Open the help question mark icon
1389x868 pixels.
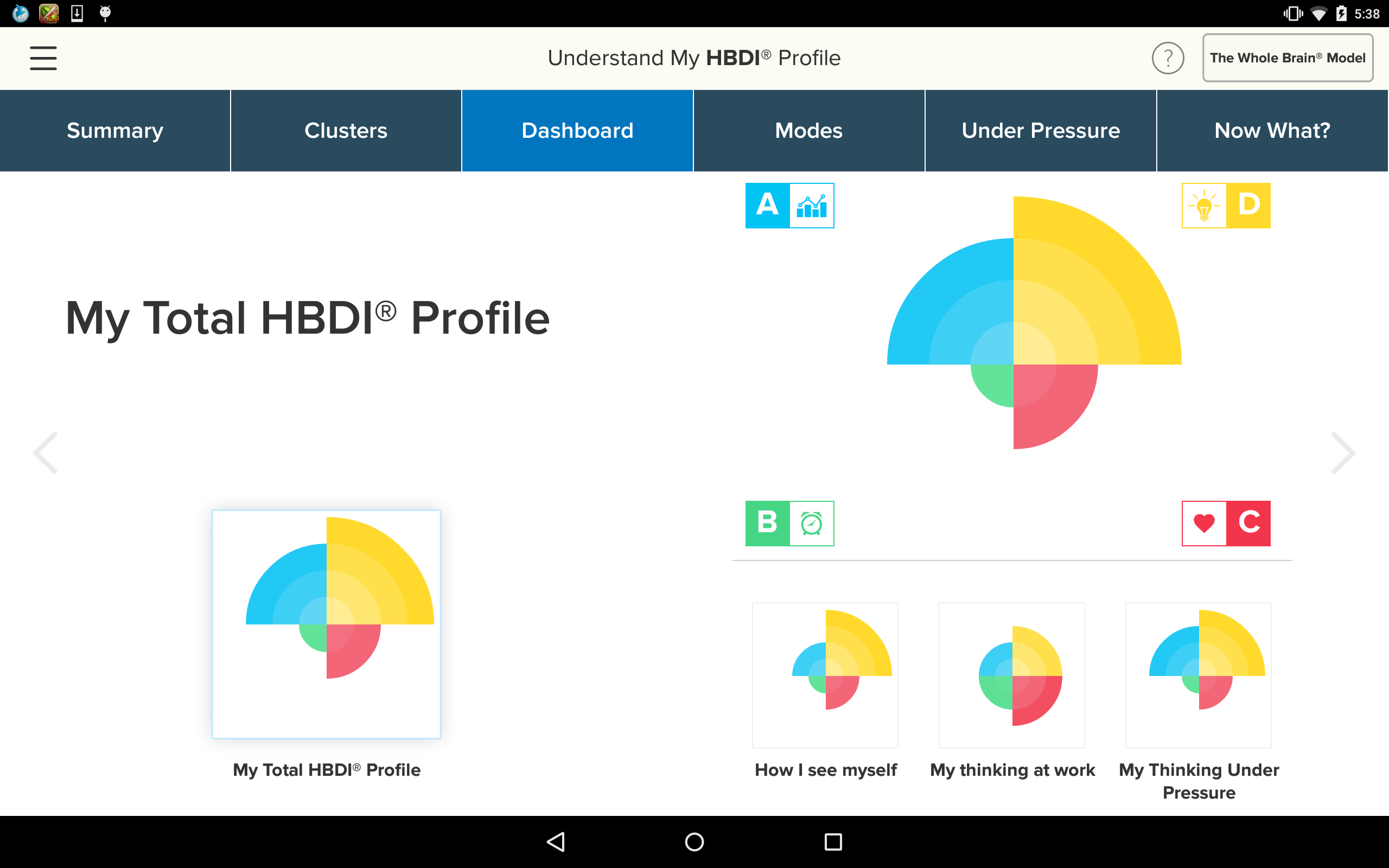tap(1168, 58)
